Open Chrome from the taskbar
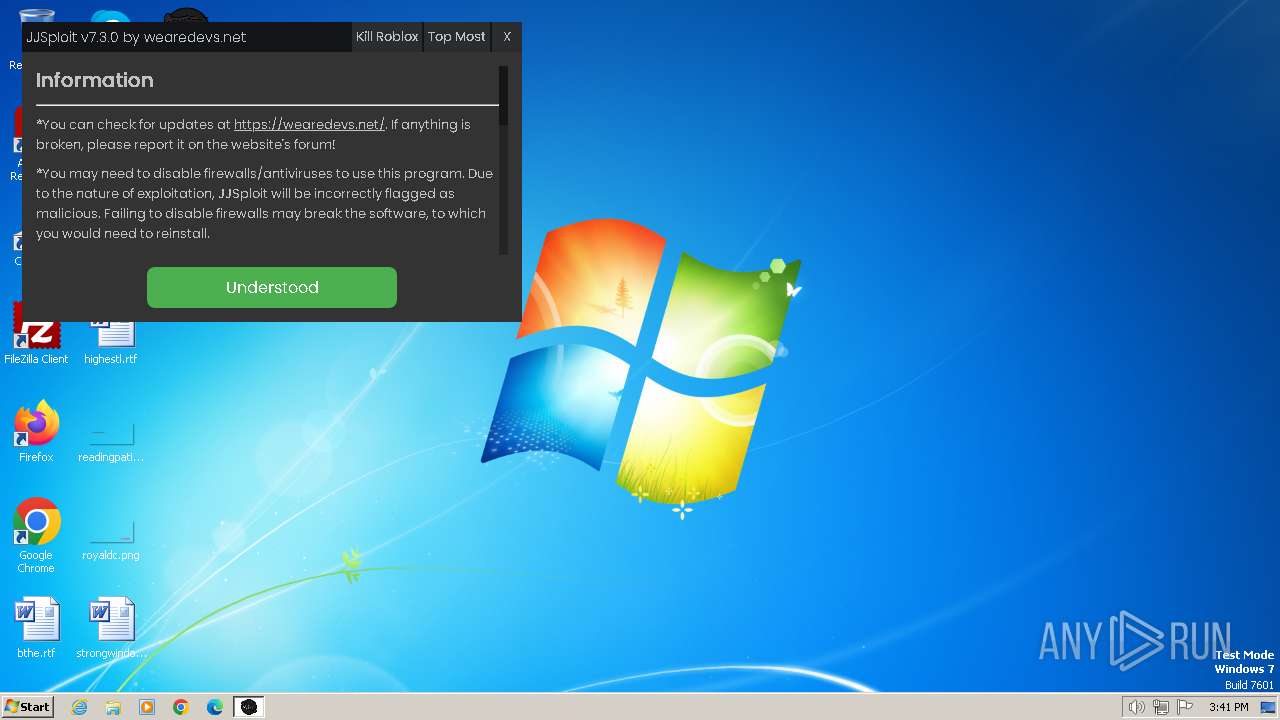 pos(181,707)
